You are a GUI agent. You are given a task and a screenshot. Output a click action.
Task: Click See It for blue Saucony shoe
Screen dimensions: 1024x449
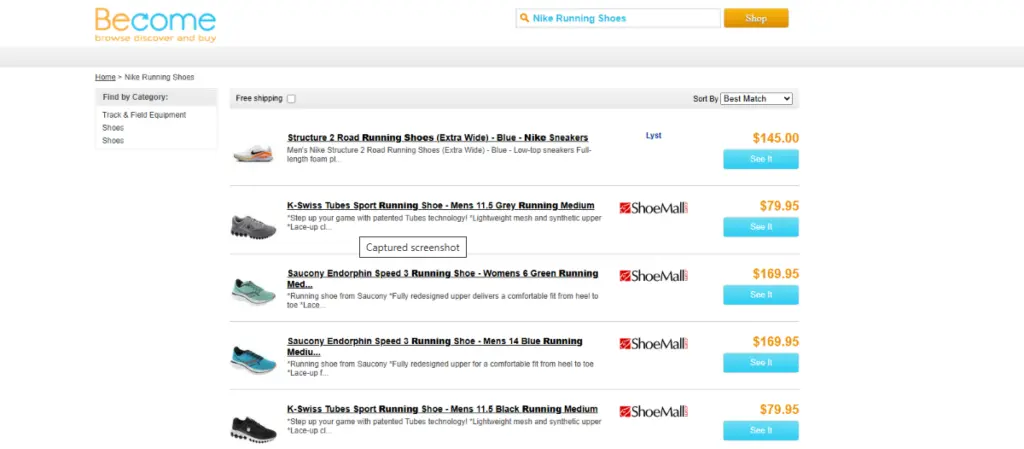point(761,363)
